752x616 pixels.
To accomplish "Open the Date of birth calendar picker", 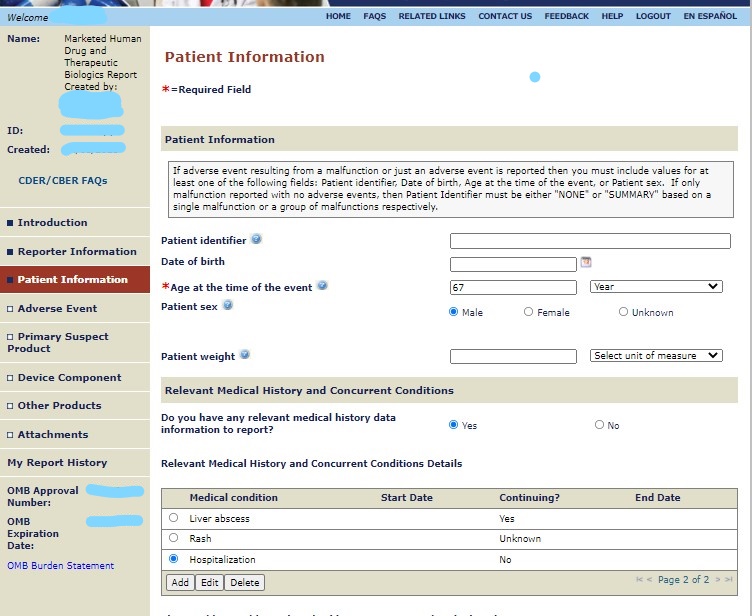I will click(586, 263).
